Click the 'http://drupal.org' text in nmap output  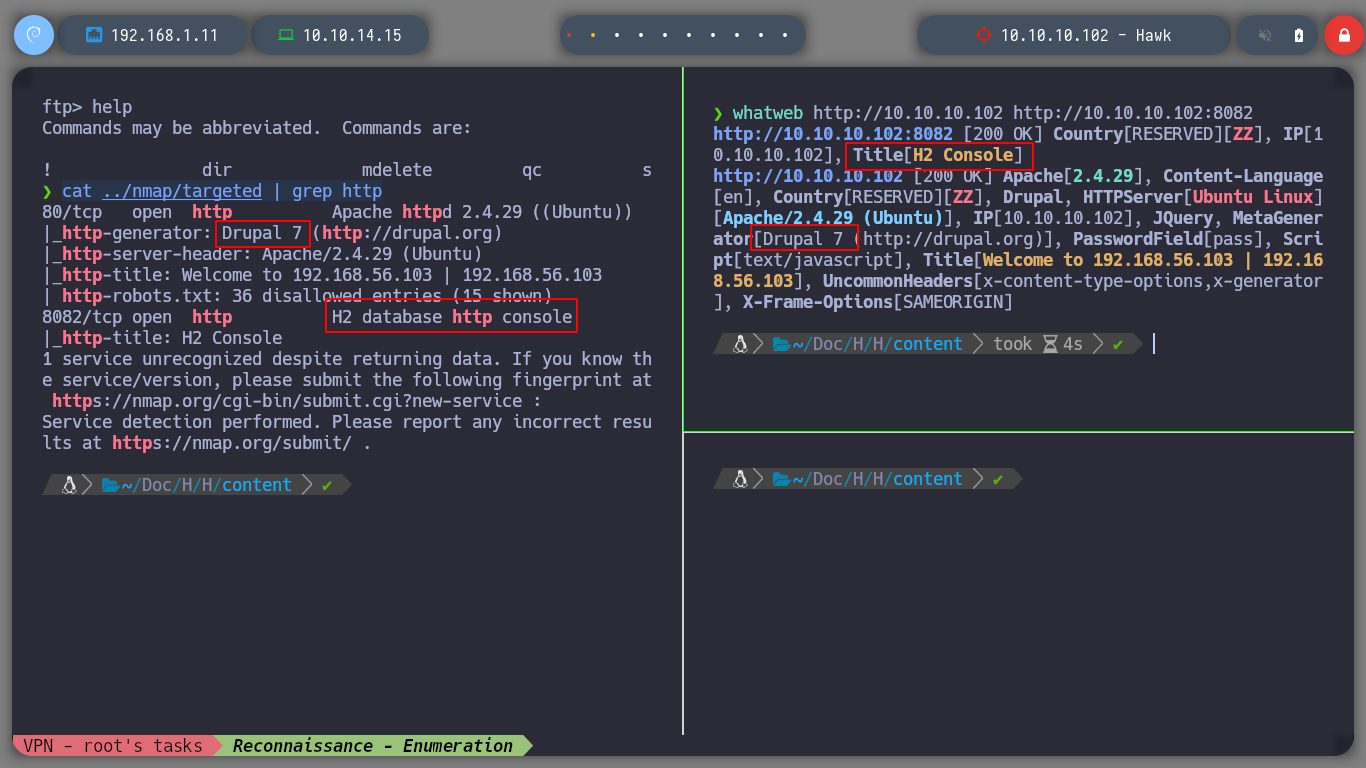click(x=407, y=233)
